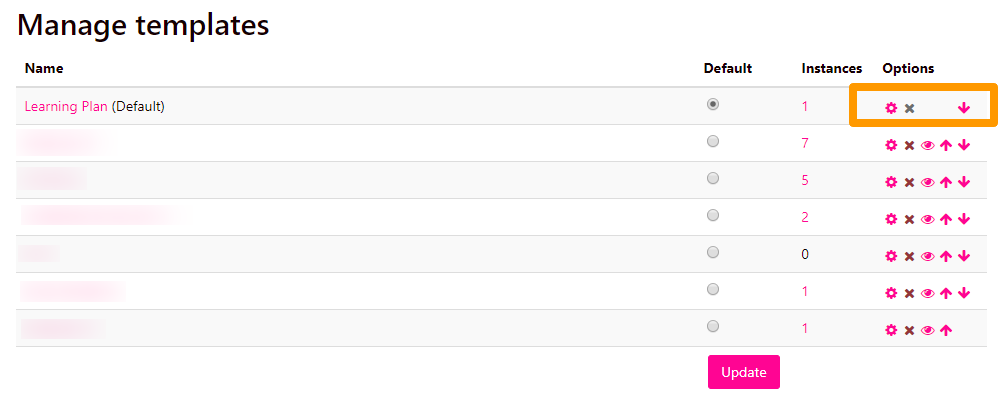Move up the last template in list
Viewport: 1000px width, 397px height.
(946, 331)
